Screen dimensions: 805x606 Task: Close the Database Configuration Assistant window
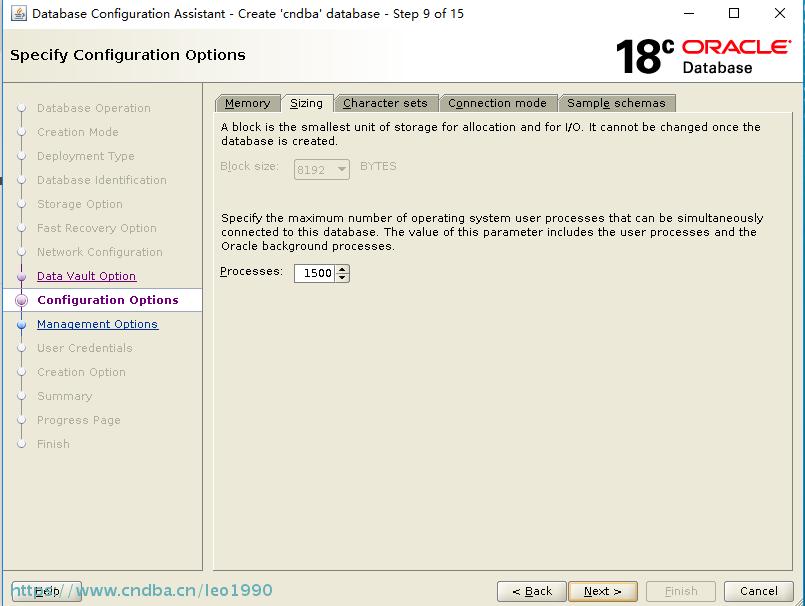point(780,13)
